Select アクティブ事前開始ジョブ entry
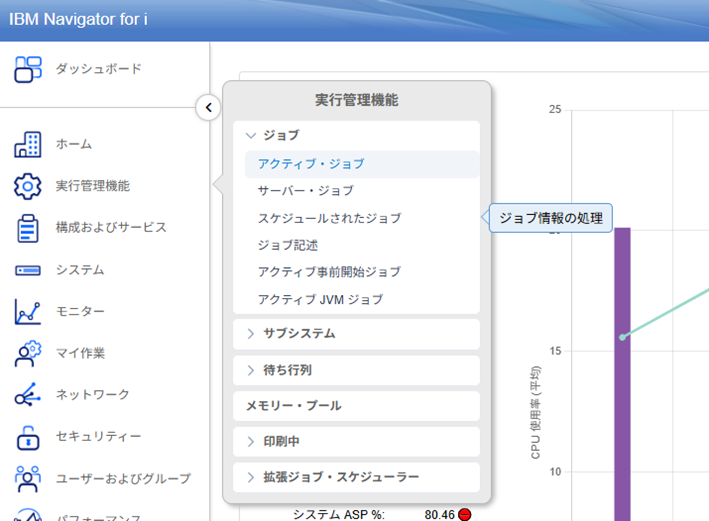Viewport: 709px width, 521px height. [330, 272]
